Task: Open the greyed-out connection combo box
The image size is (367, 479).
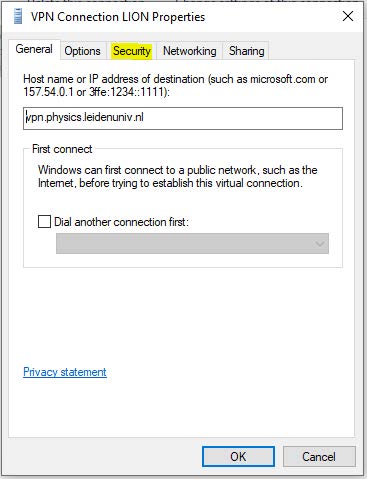Action: pos(192,244)
